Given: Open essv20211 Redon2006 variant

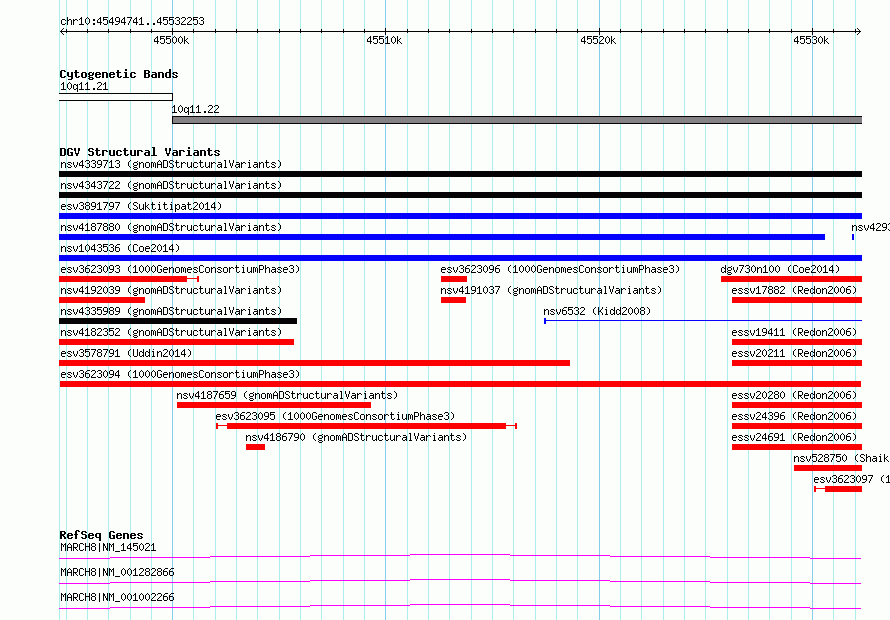Looking at the screenshot, I should tap(794, 353).
